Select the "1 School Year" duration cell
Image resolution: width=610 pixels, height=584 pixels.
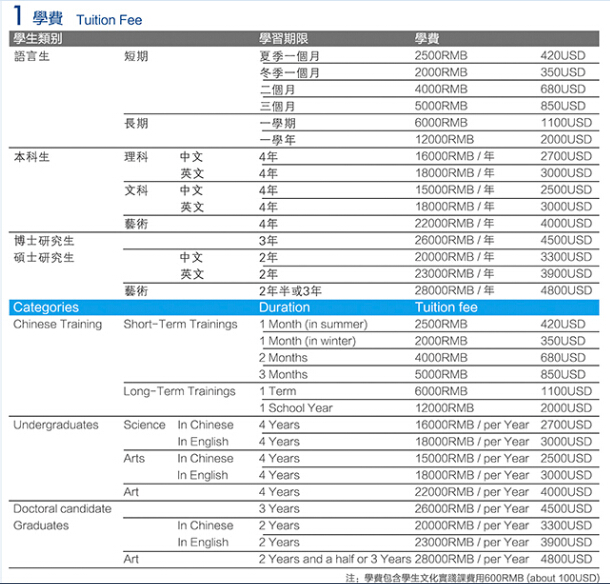click(296, 408)
